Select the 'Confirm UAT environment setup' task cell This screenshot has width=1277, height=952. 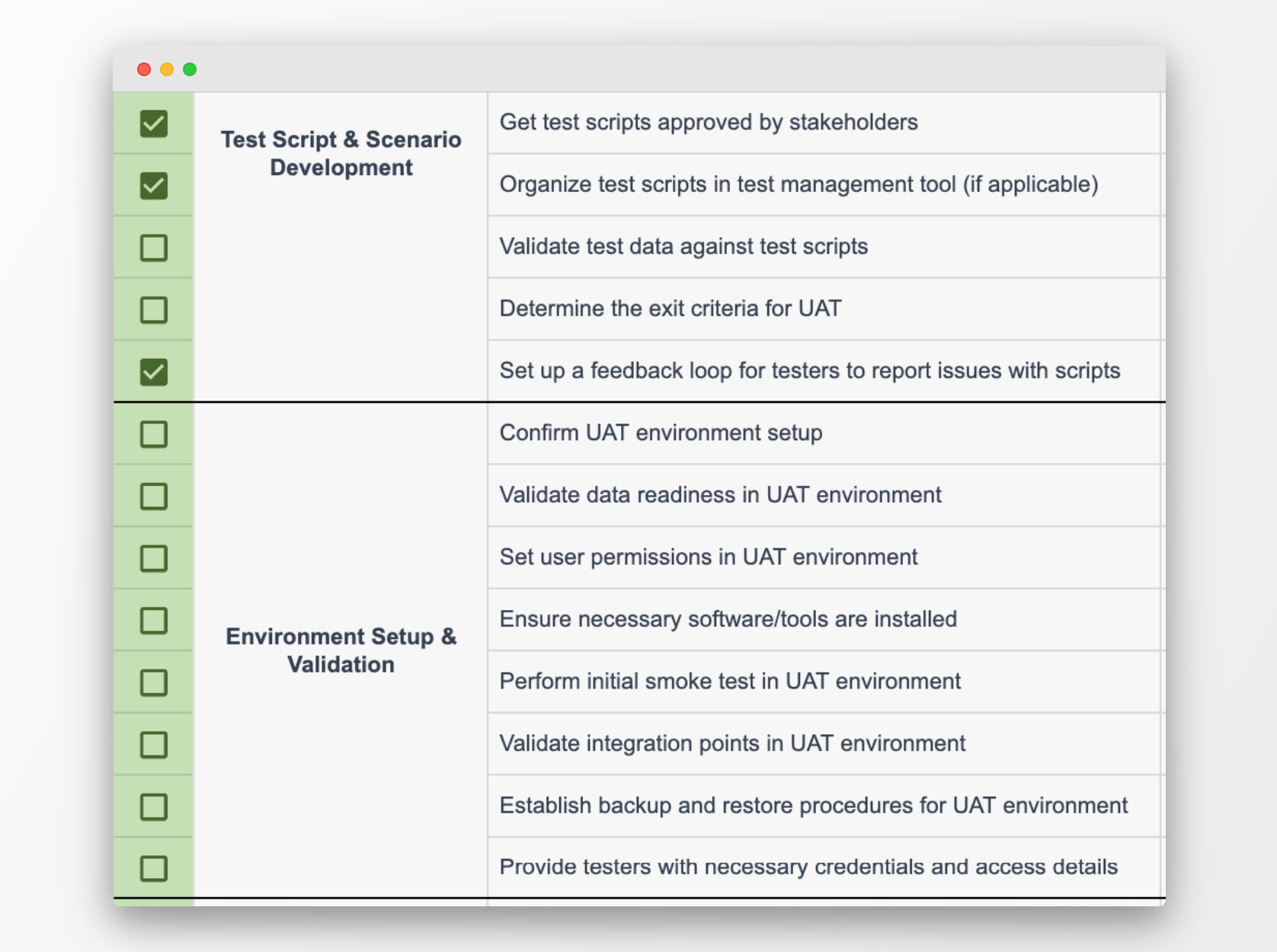coord(661,433)
